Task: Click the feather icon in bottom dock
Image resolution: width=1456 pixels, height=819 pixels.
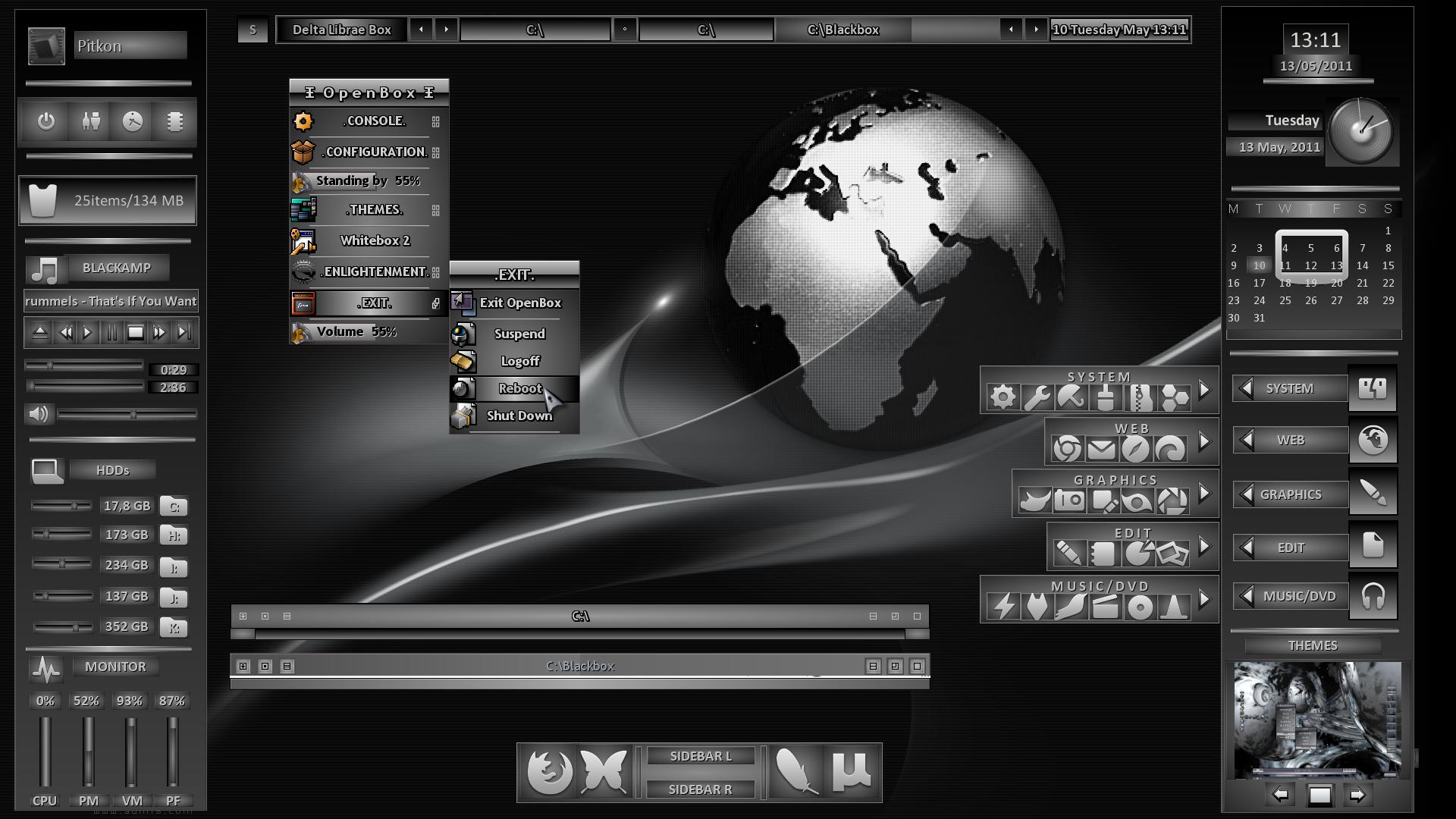Action: [797, 772]
